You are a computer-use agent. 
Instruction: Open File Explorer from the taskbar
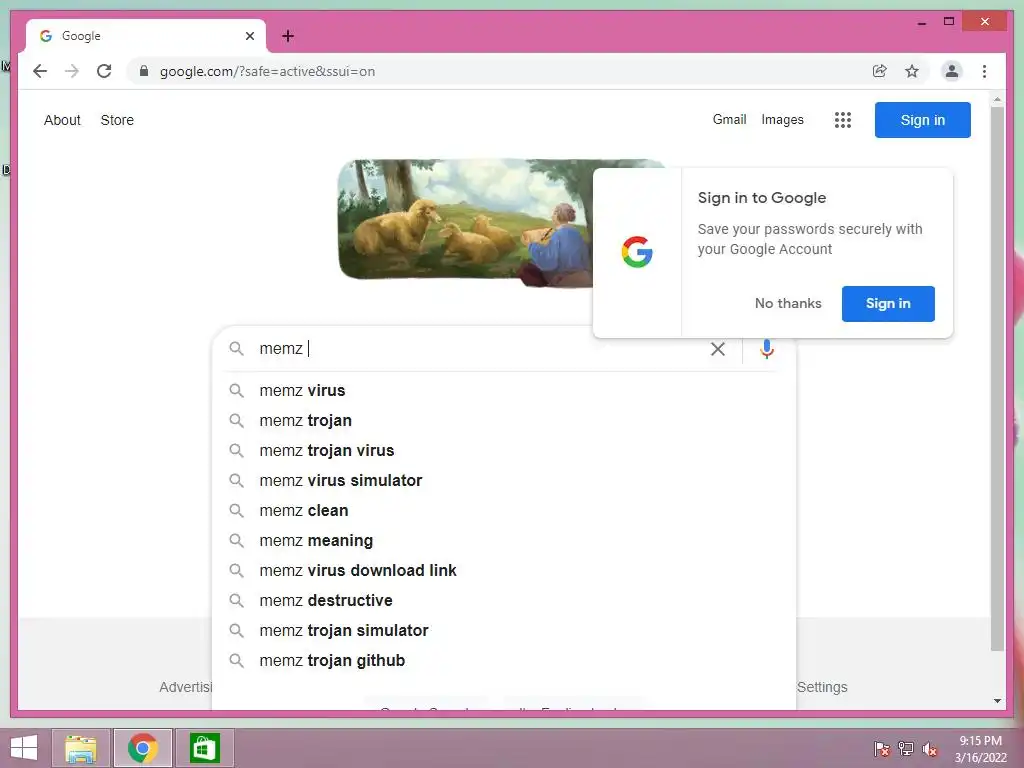[x=80, y=748]
